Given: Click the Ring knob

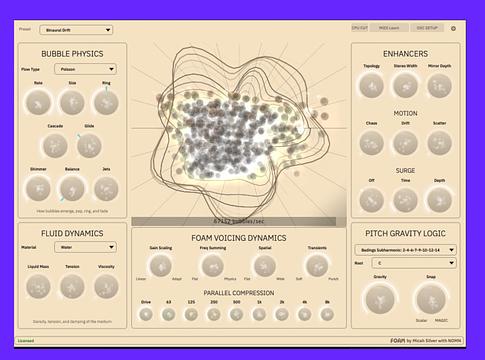Looking at the screenshot, I should (x=106, y=103).
